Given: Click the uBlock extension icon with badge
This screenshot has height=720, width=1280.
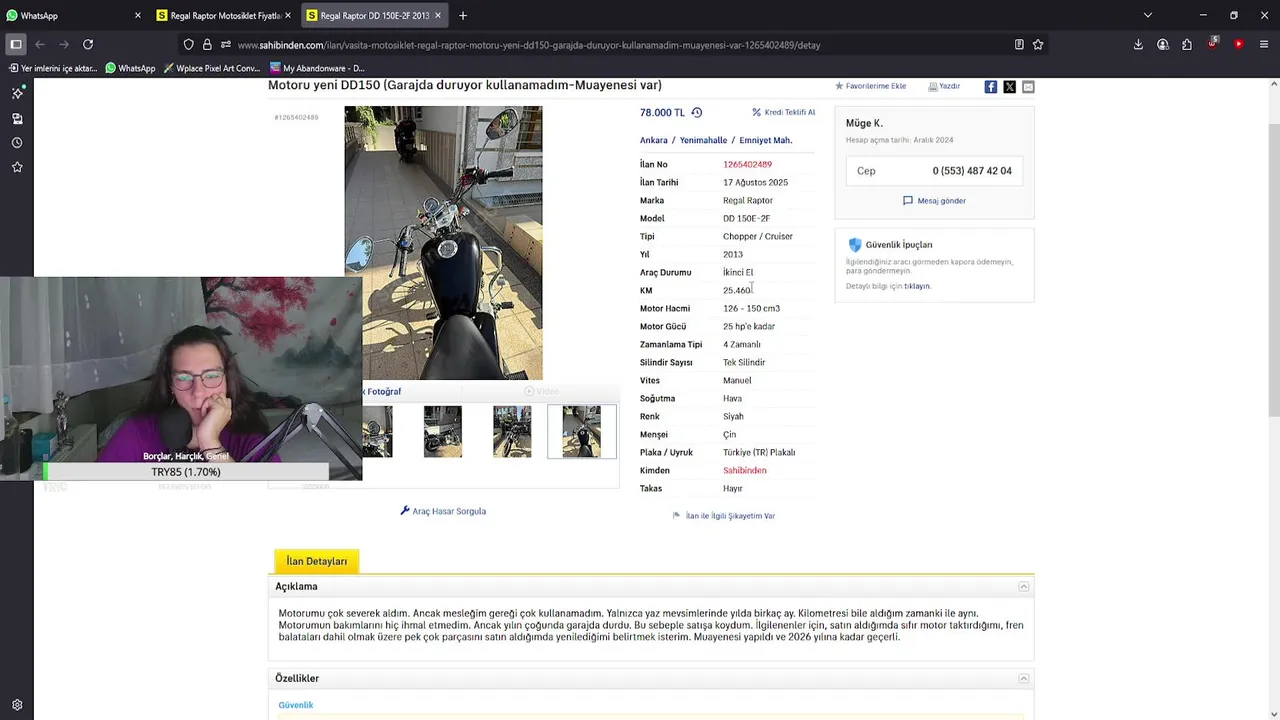Looking at the screenshot, I should click(x=1213, y=44).
